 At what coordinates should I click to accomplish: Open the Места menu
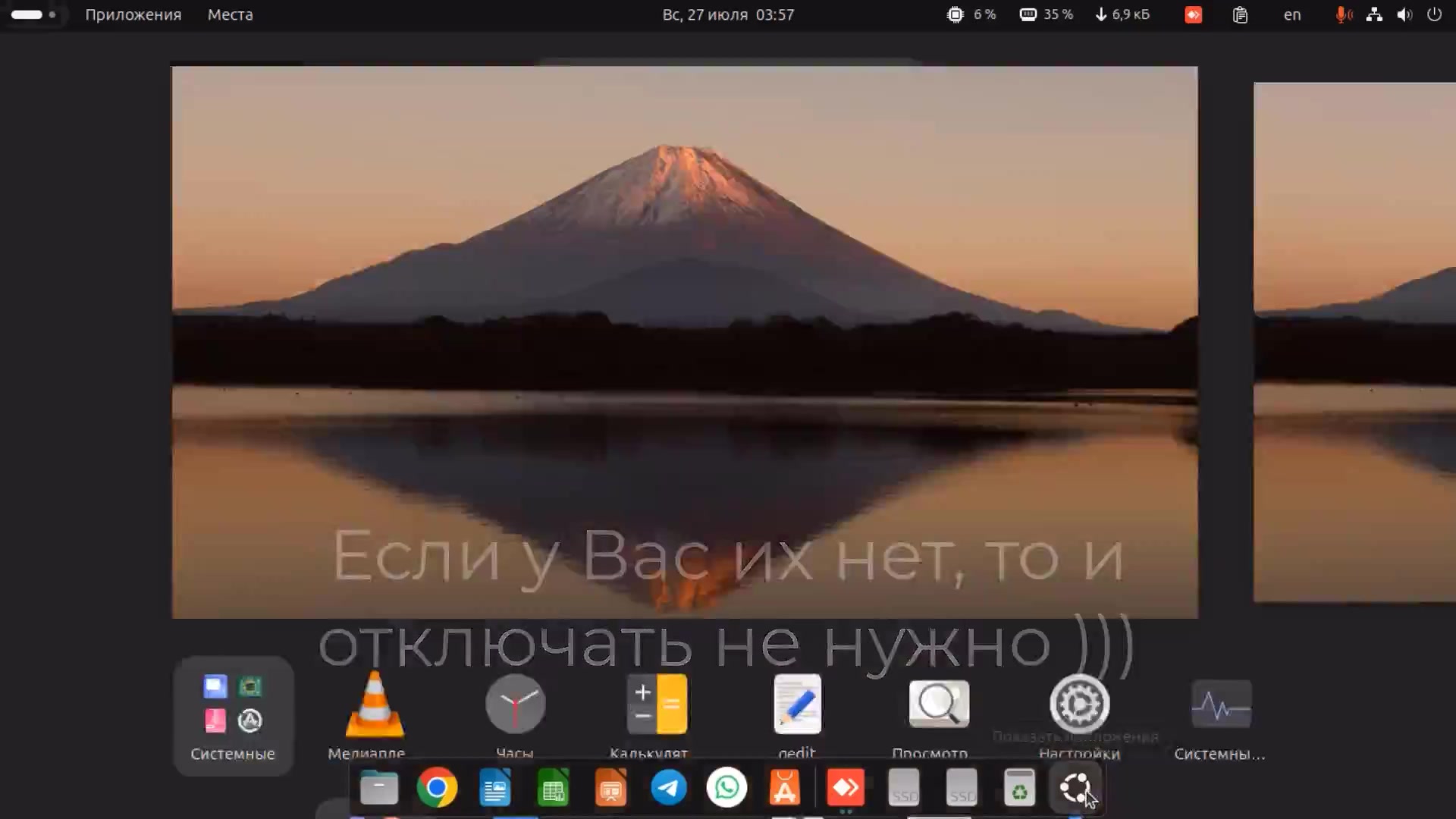click(x=229, y=14)
